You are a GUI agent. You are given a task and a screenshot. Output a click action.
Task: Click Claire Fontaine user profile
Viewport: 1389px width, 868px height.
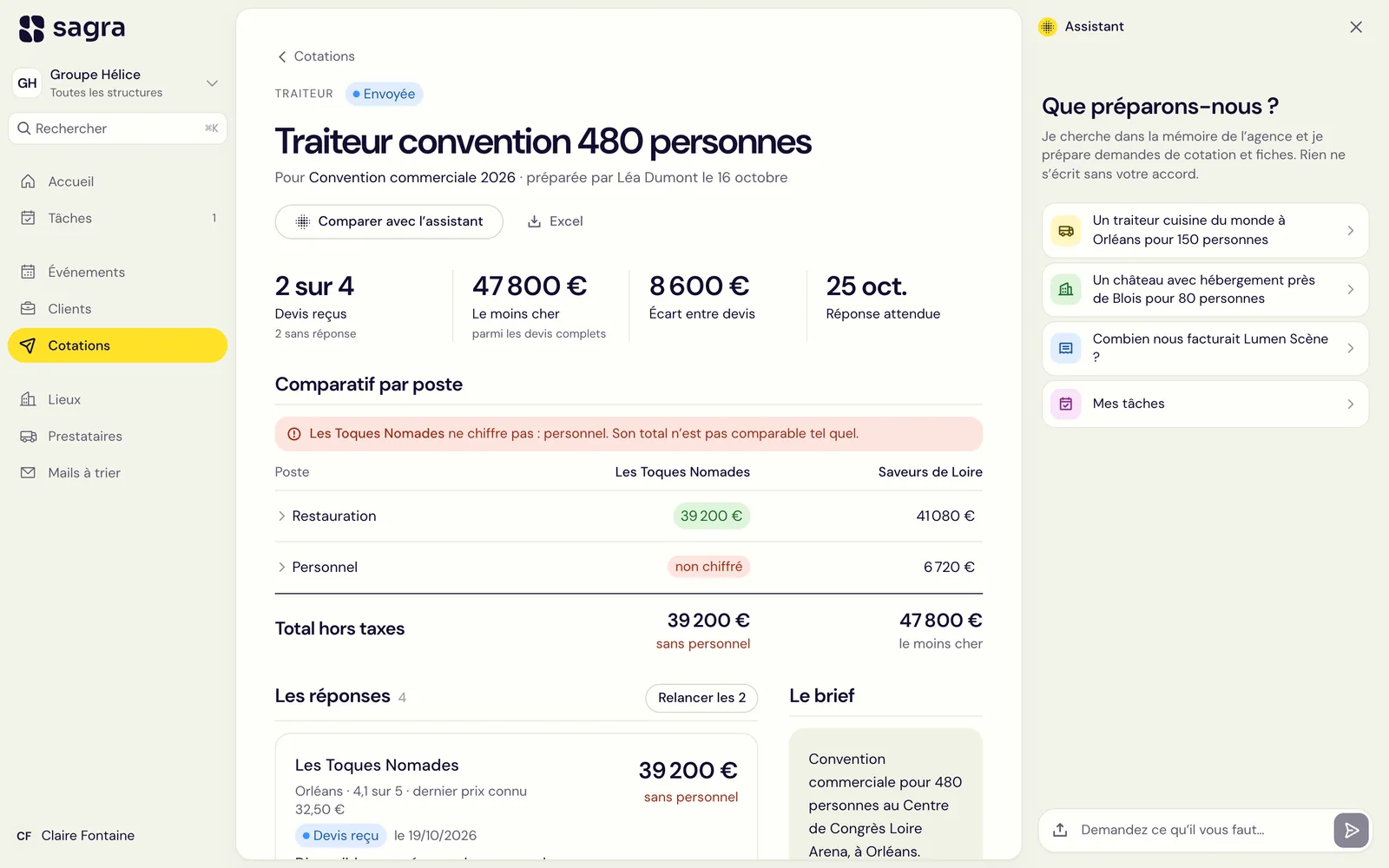tap(76, 836)
